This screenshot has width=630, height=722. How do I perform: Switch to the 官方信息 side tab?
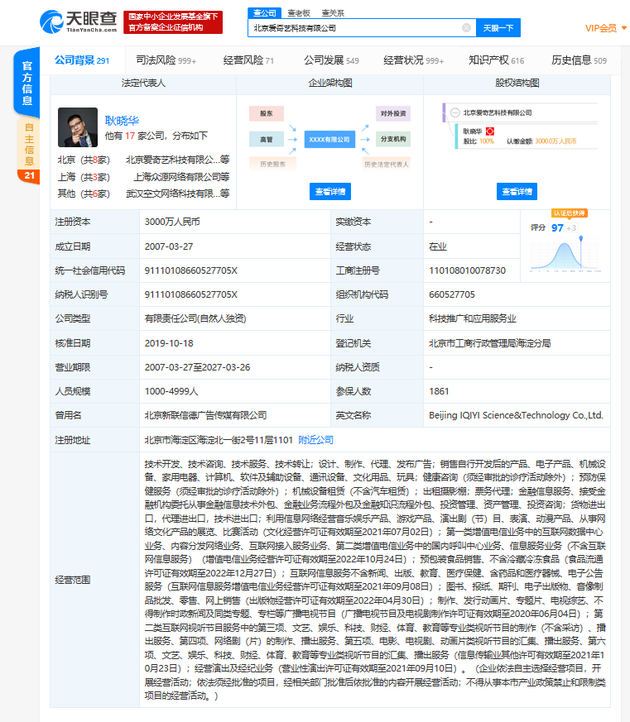[x=27, y=82]
